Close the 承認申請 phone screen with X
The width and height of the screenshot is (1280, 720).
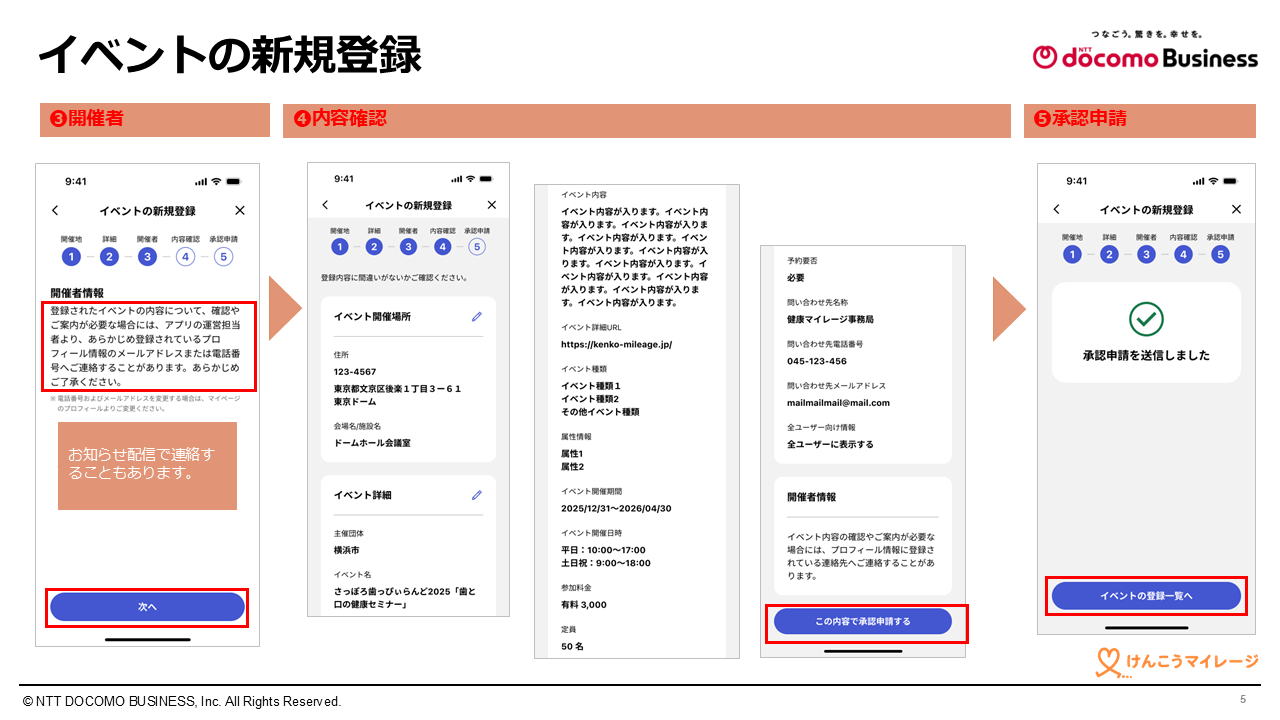click(x=1237, y=209)
